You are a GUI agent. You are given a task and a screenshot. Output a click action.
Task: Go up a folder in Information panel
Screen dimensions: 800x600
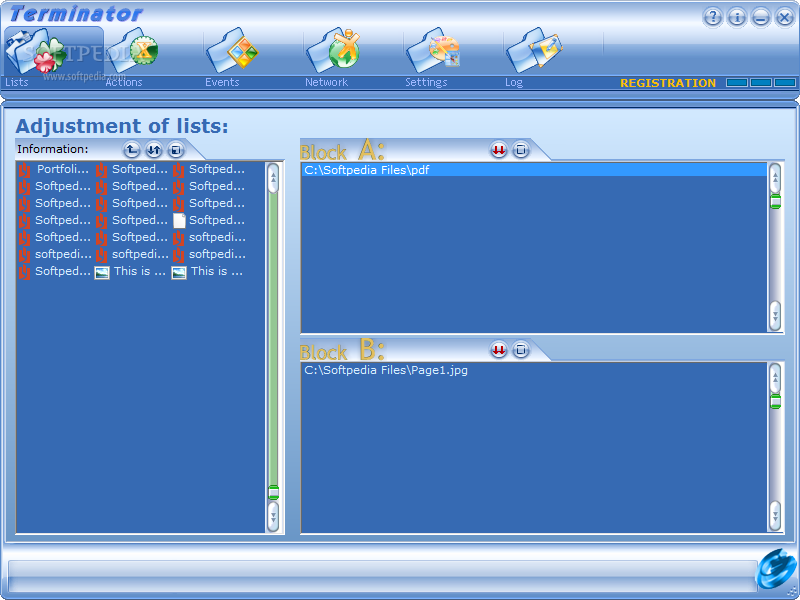pyautogui.click(x=132, y=150)
